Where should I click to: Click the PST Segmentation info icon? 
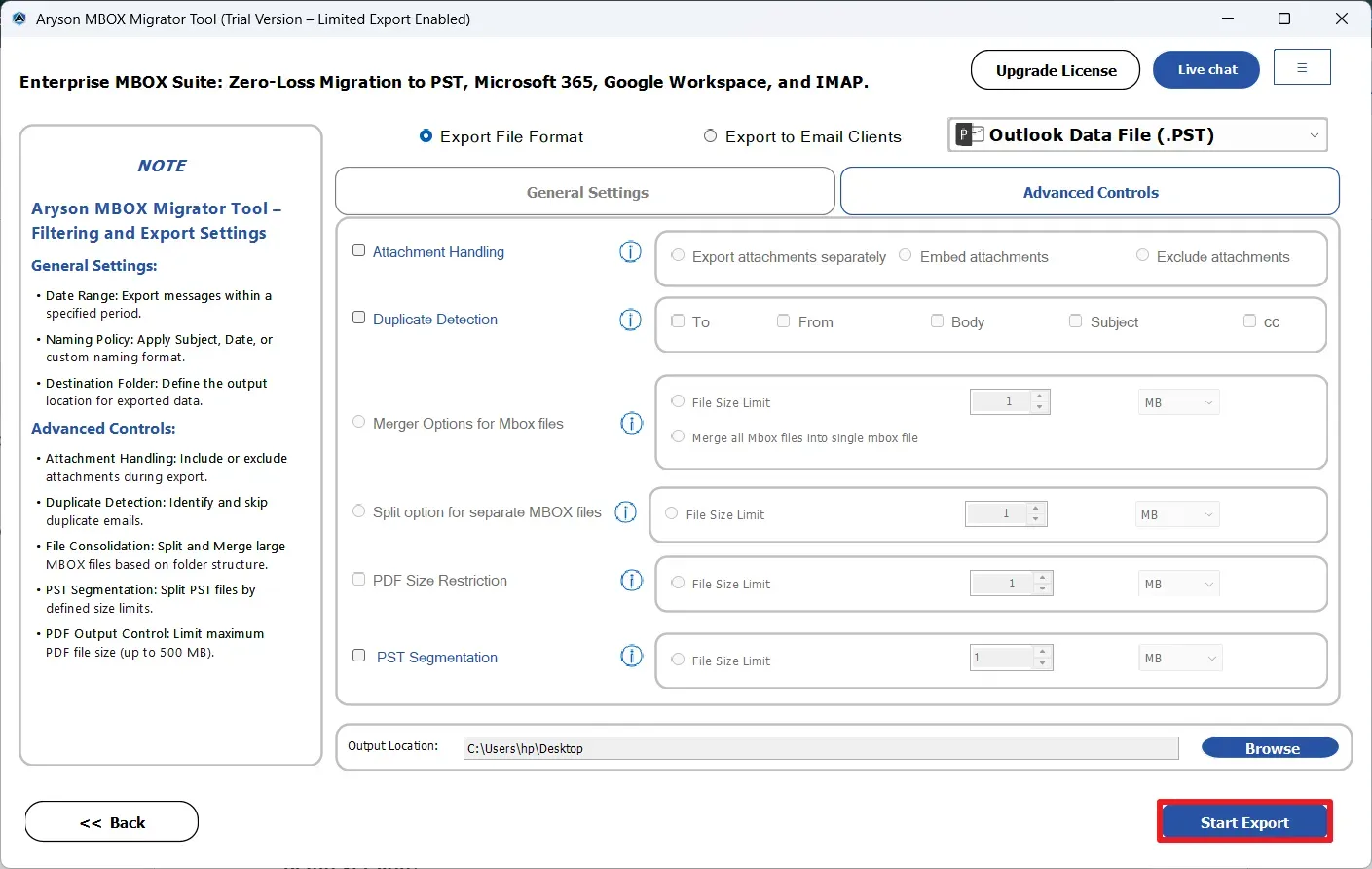coord(632,657)
